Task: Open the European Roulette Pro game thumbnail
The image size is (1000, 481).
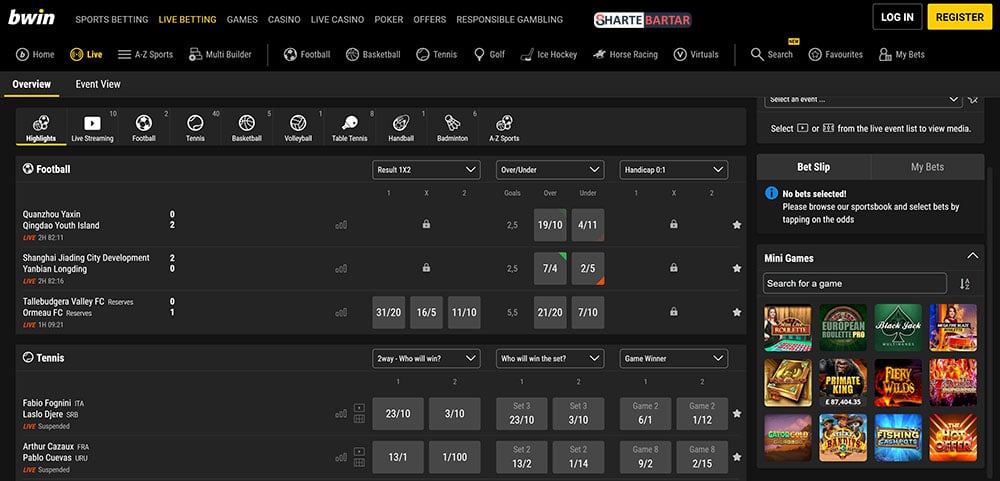Action: point(843,328)
